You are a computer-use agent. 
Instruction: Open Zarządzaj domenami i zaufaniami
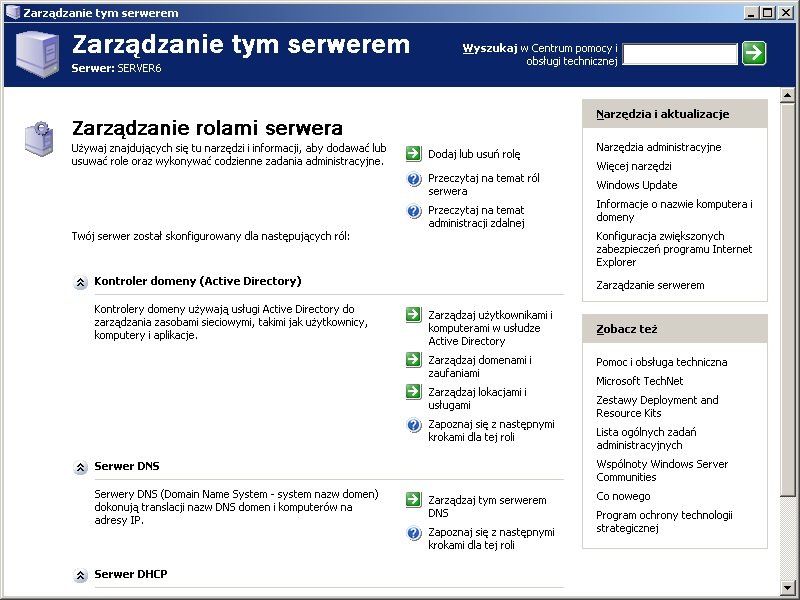coord(480,366)
